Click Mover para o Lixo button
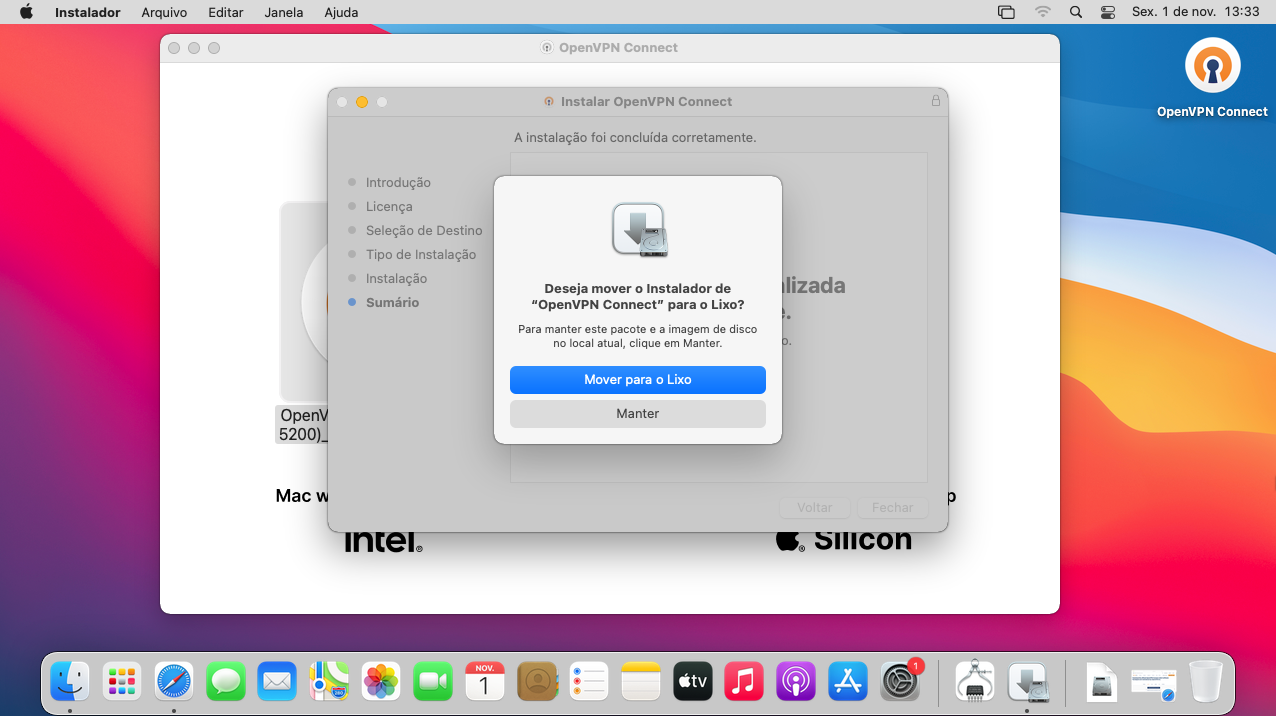The height and width of the screenshot is (716, 1276). [638, 380]
